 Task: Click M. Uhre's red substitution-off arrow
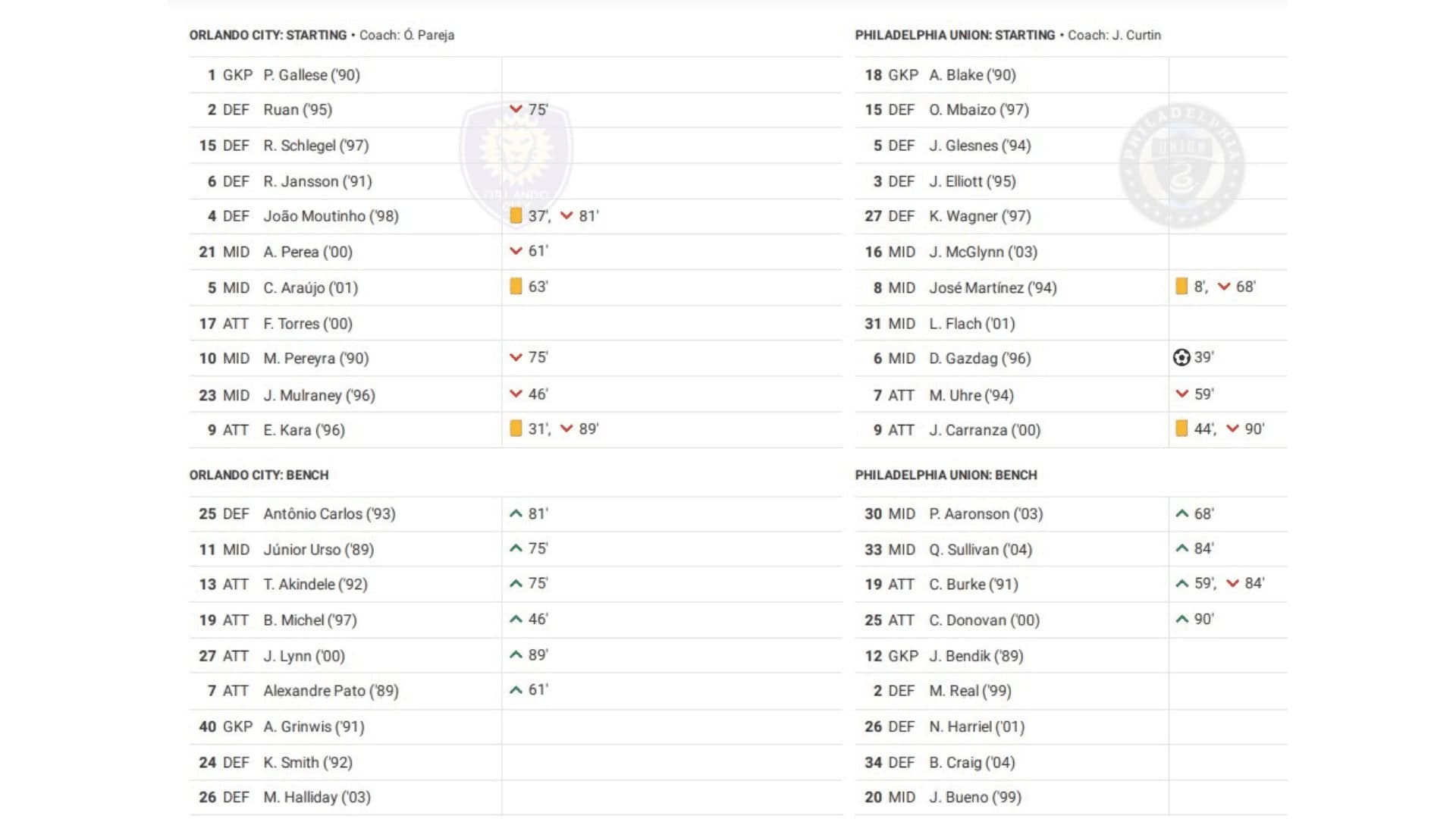(x=1181, y=394)
